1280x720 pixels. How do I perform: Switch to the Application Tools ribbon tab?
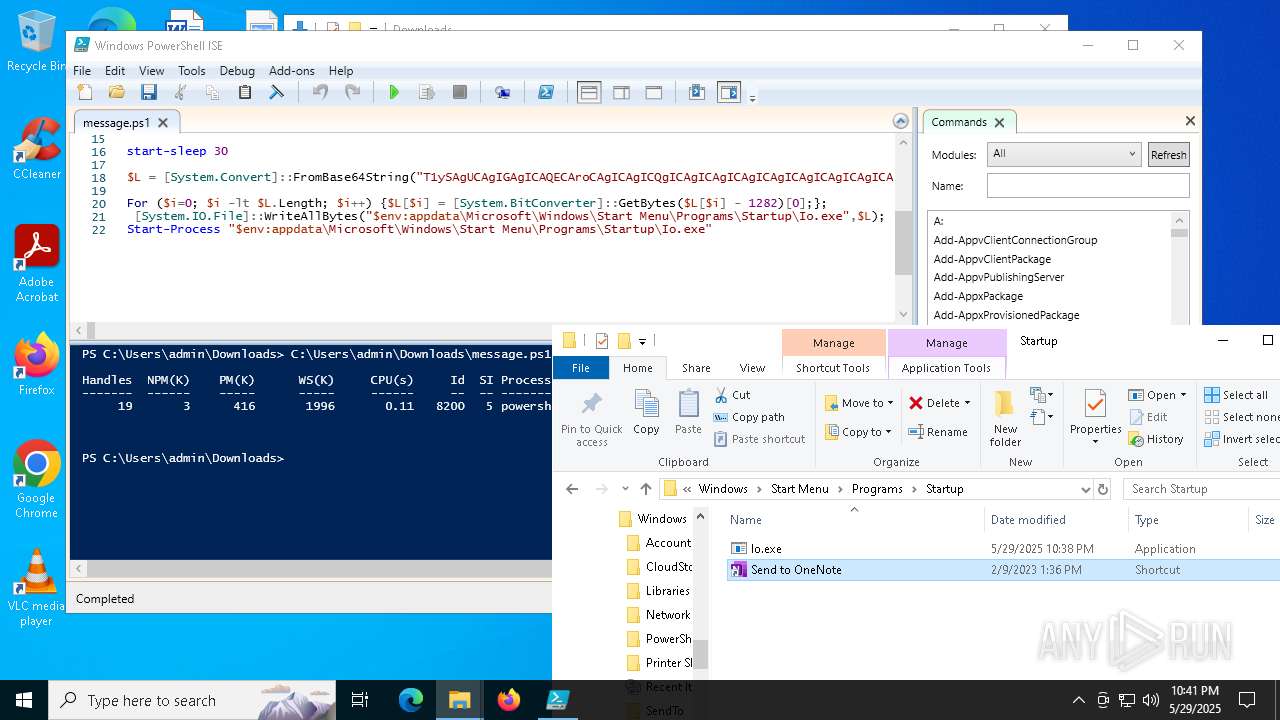point(946,368)
